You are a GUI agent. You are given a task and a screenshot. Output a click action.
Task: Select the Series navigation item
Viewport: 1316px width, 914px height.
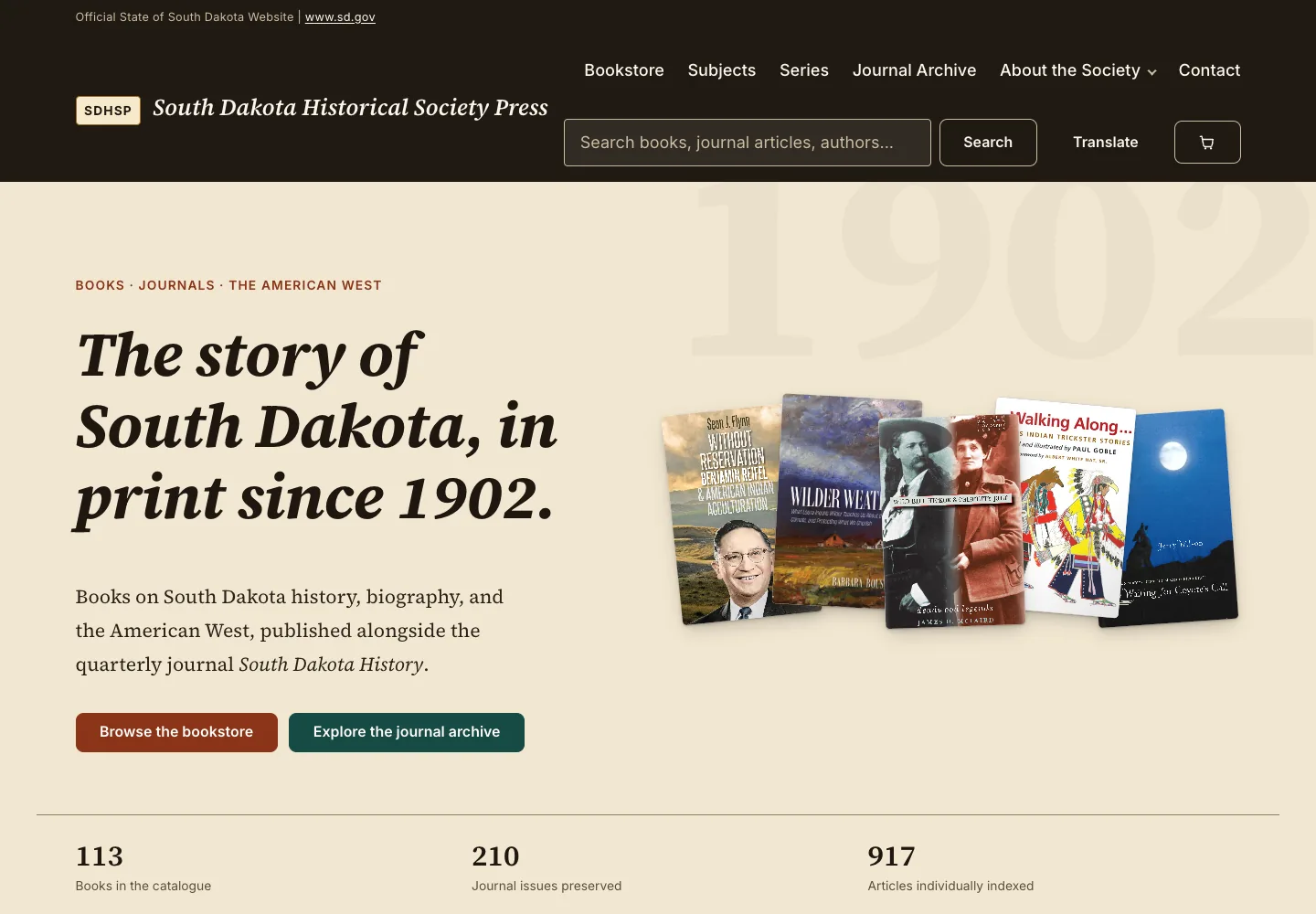(x=804, y=70)
